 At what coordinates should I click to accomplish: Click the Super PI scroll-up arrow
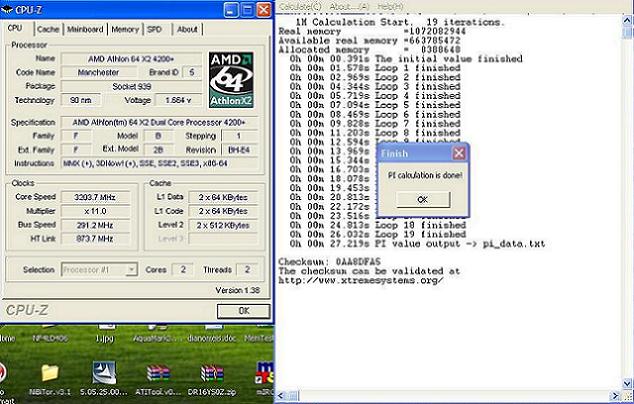(x=628, y=21)
